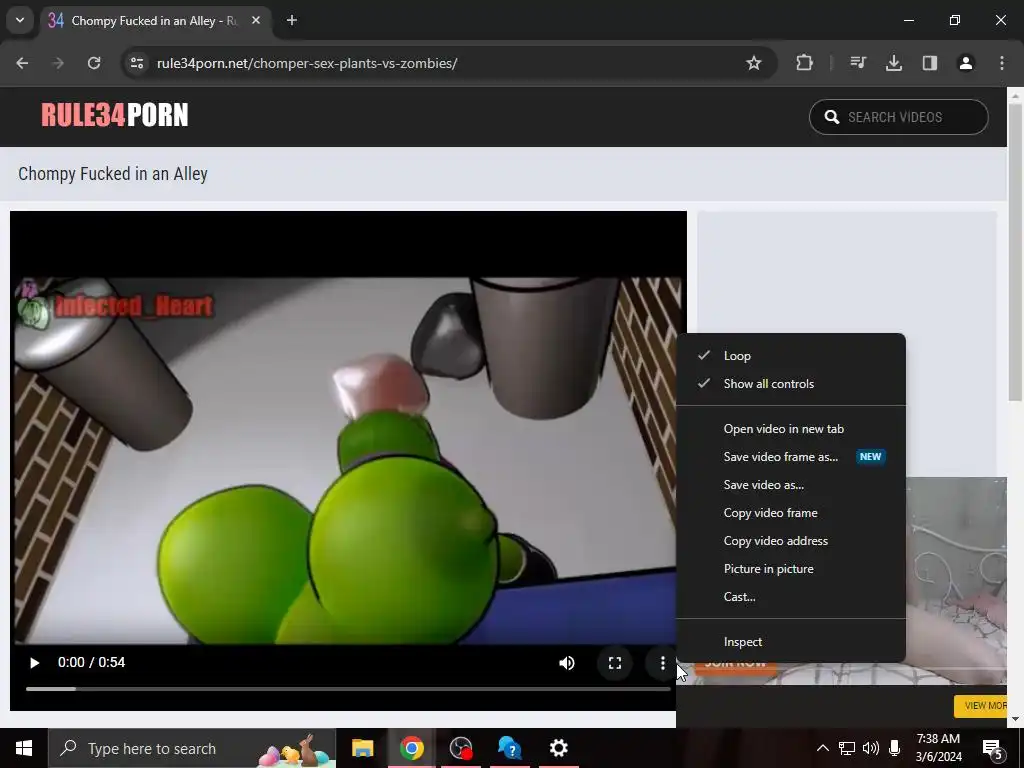
Task: Open File Explorer from taskbar
Action: (362, 748)
